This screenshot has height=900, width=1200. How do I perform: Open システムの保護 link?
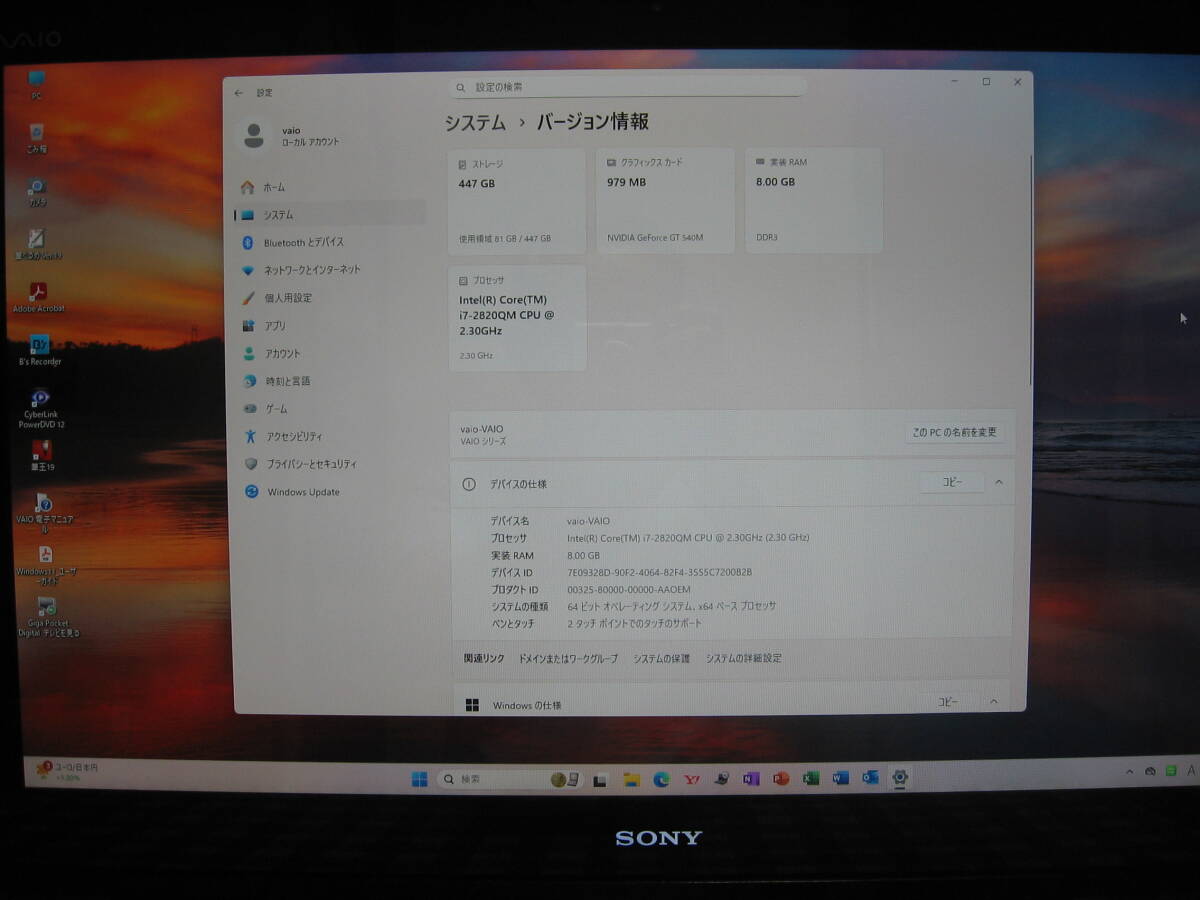point(661,658)
